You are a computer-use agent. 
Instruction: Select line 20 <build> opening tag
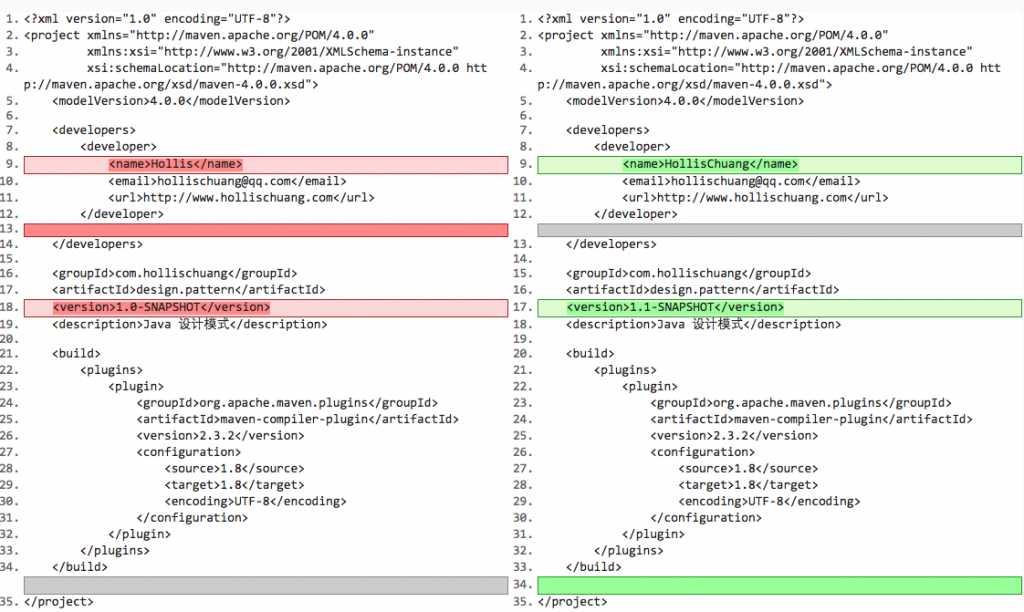tap(590, 354)
